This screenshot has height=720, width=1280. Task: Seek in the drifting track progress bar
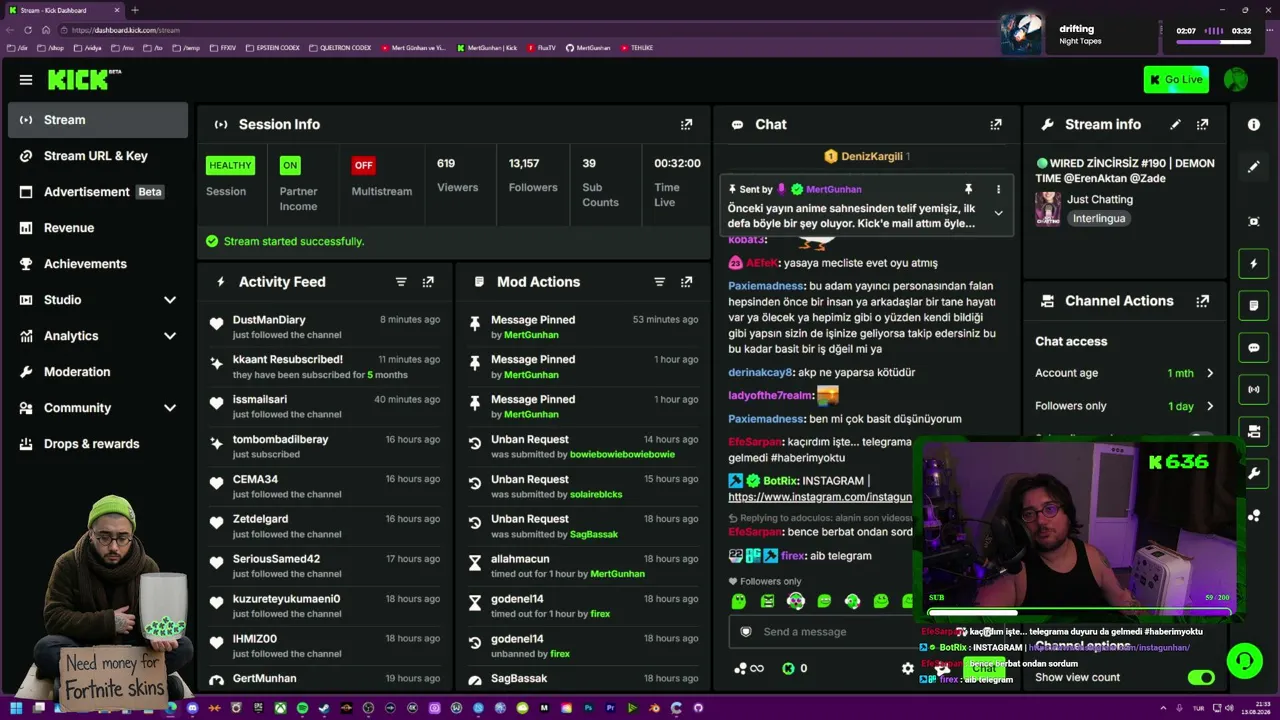point(1213,43)
